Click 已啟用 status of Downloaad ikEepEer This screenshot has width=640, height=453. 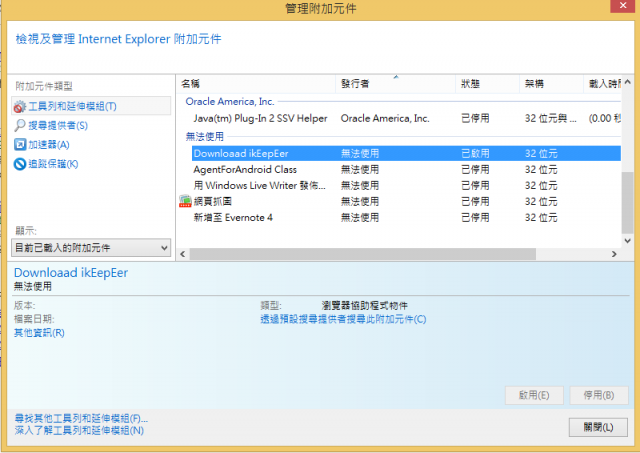475,153
